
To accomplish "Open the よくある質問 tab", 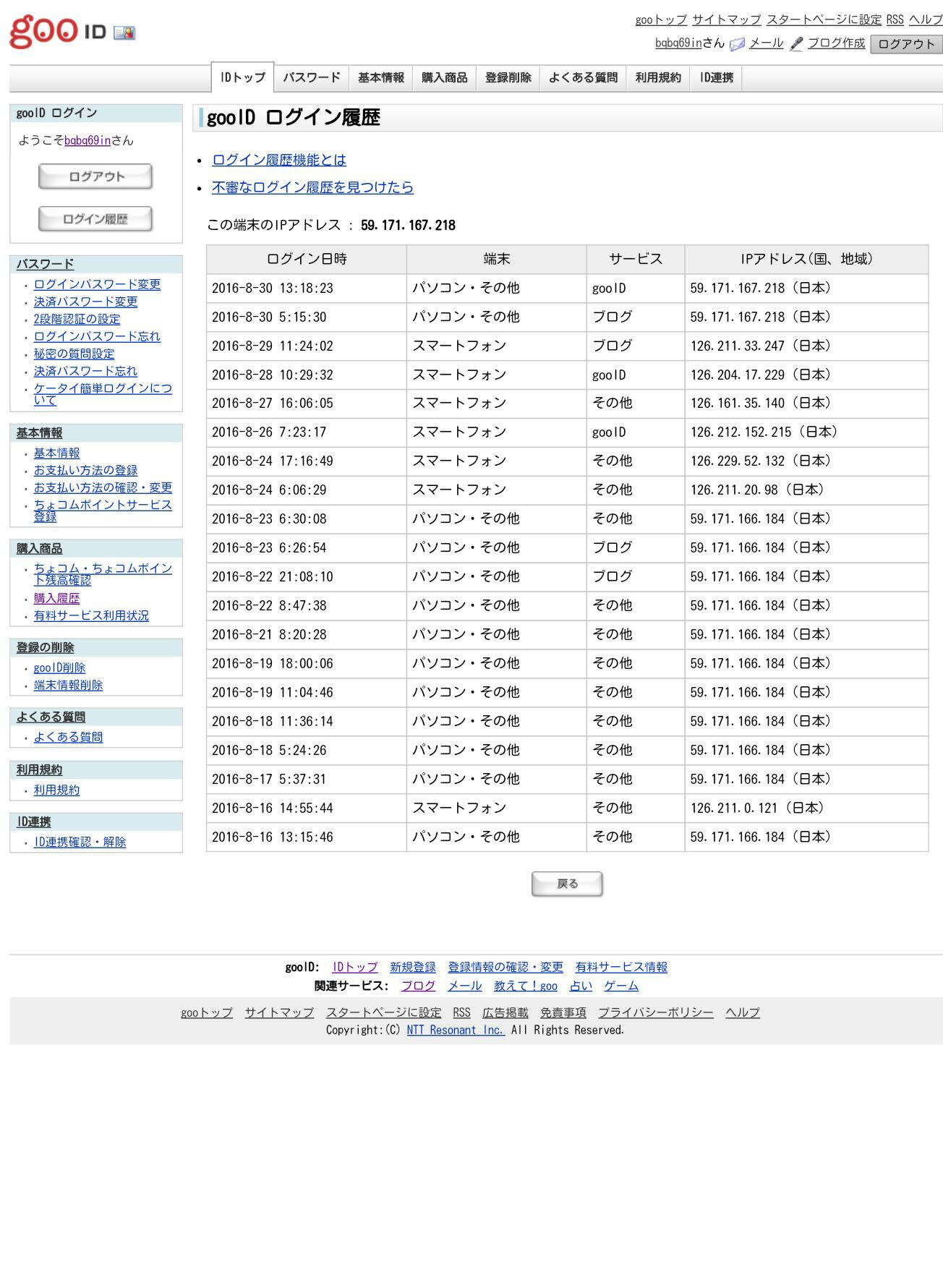I will coord(583,77).
